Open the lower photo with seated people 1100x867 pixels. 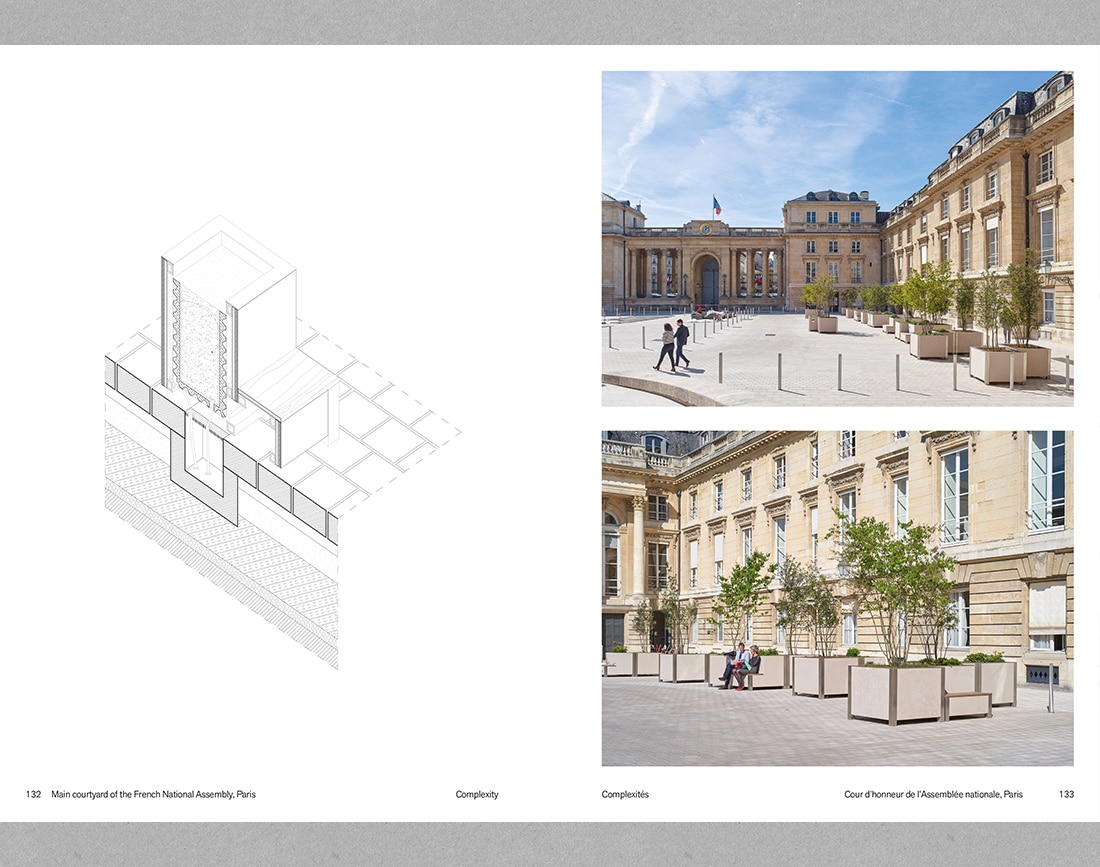point(838,598)
